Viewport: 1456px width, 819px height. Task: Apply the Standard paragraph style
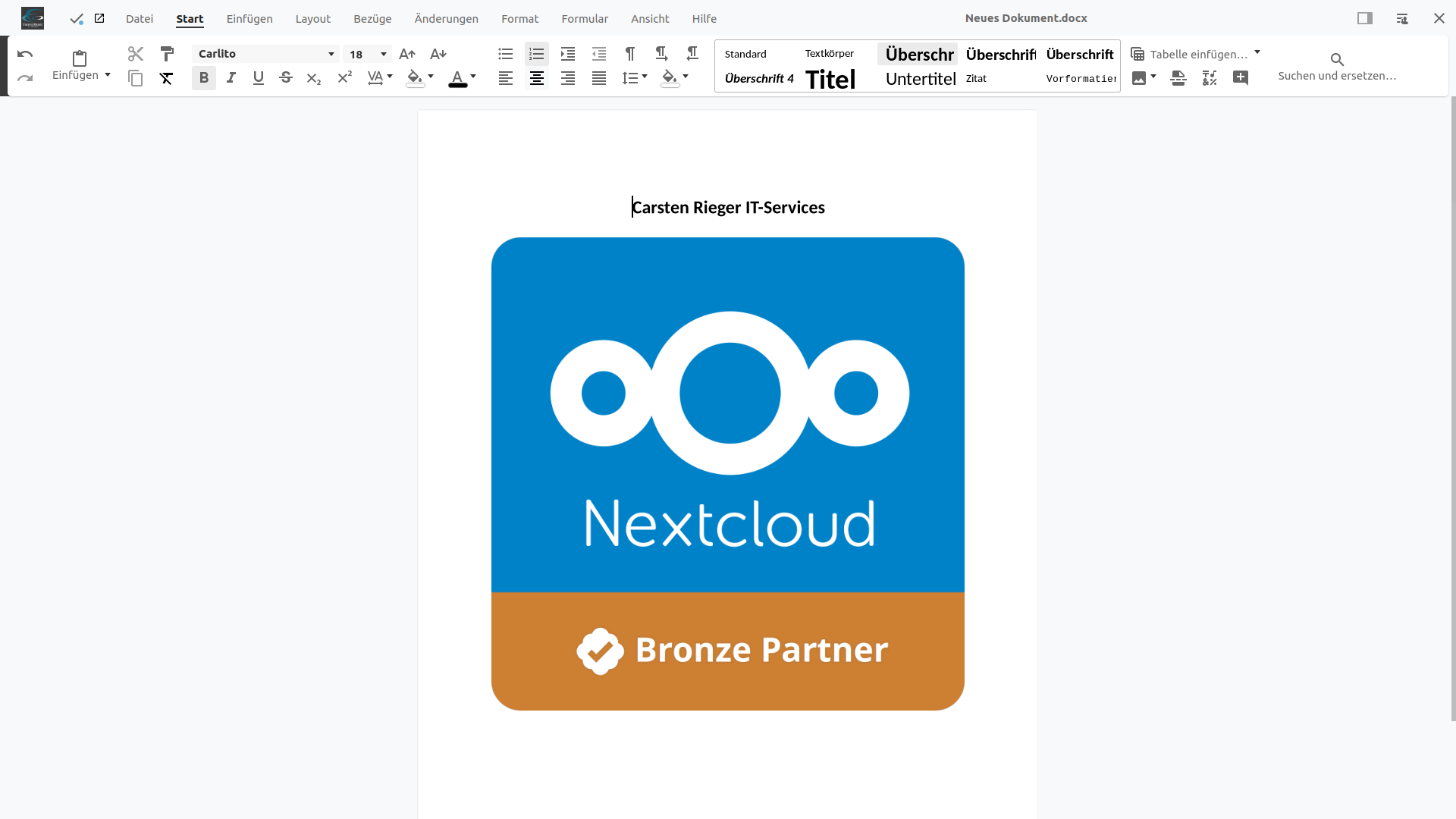tap(745, 54)
